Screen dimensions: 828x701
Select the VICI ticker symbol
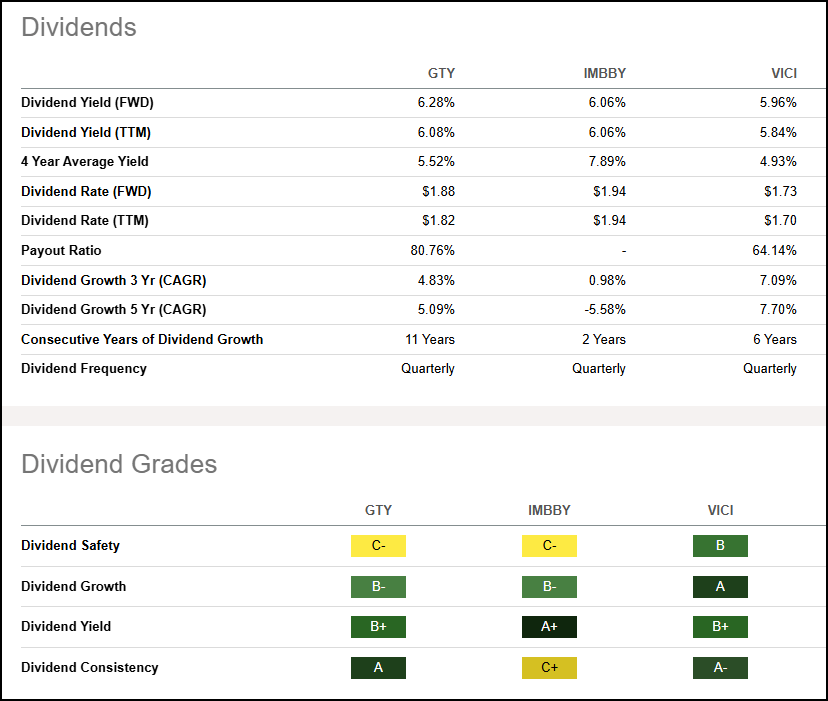tap(785, 73)
